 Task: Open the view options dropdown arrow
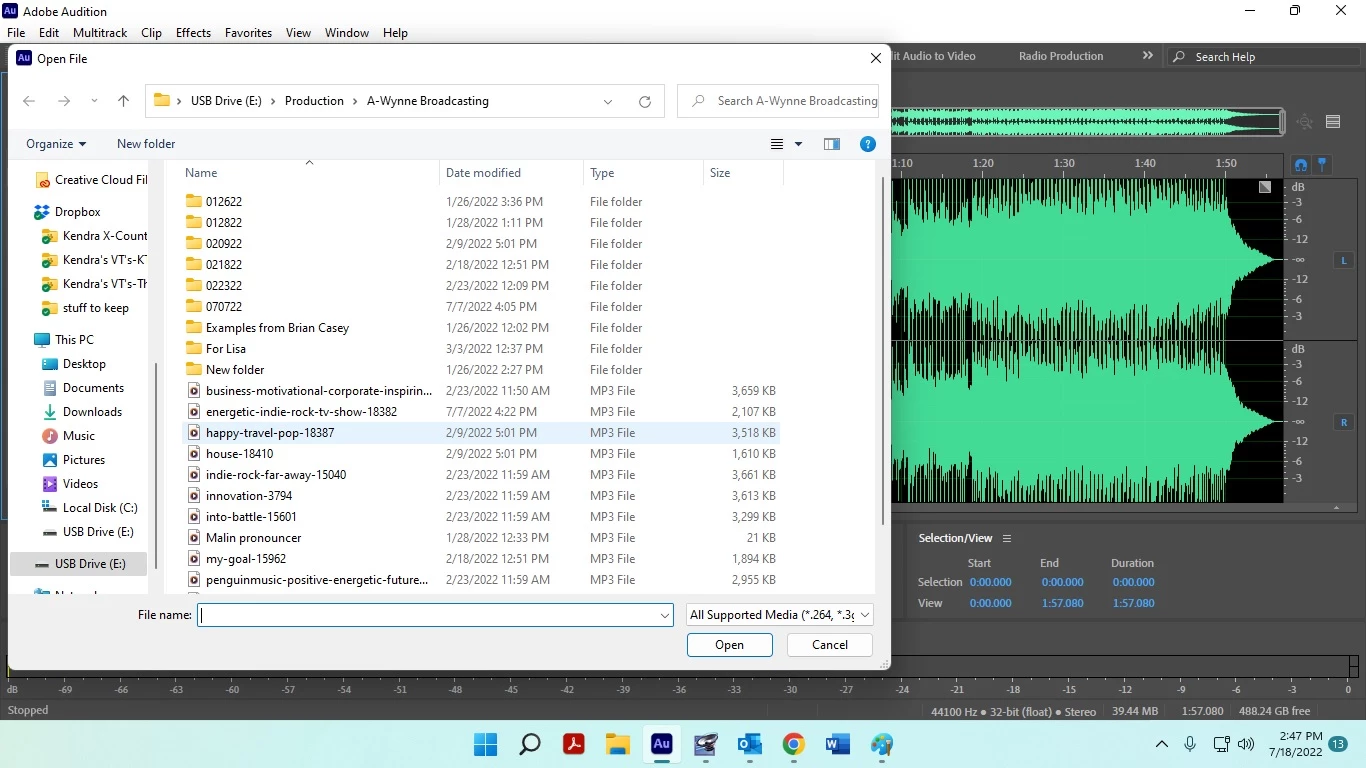coord(798,144)
